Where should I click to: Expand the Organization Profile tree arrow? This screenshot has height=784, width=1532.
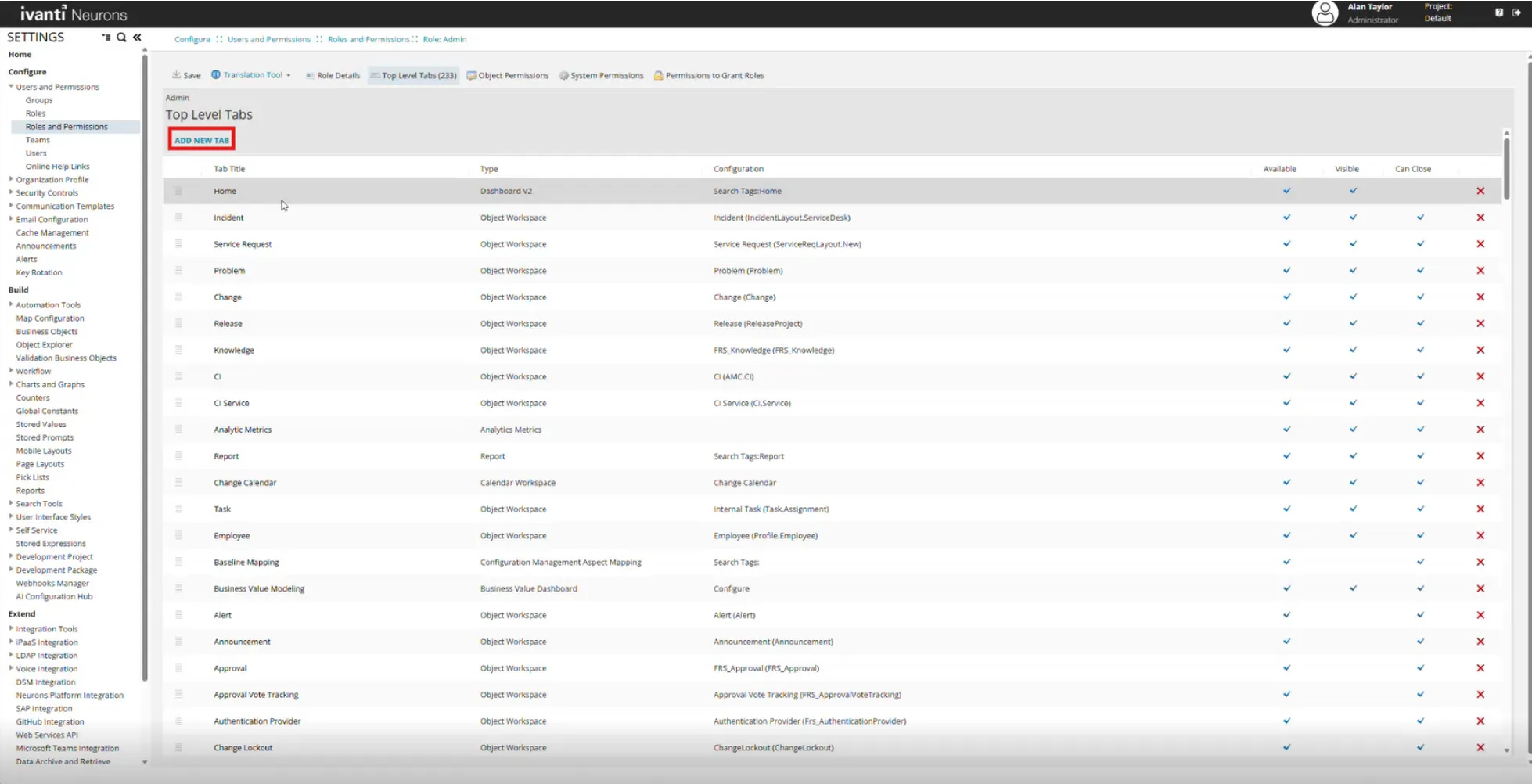click(11, 179)
